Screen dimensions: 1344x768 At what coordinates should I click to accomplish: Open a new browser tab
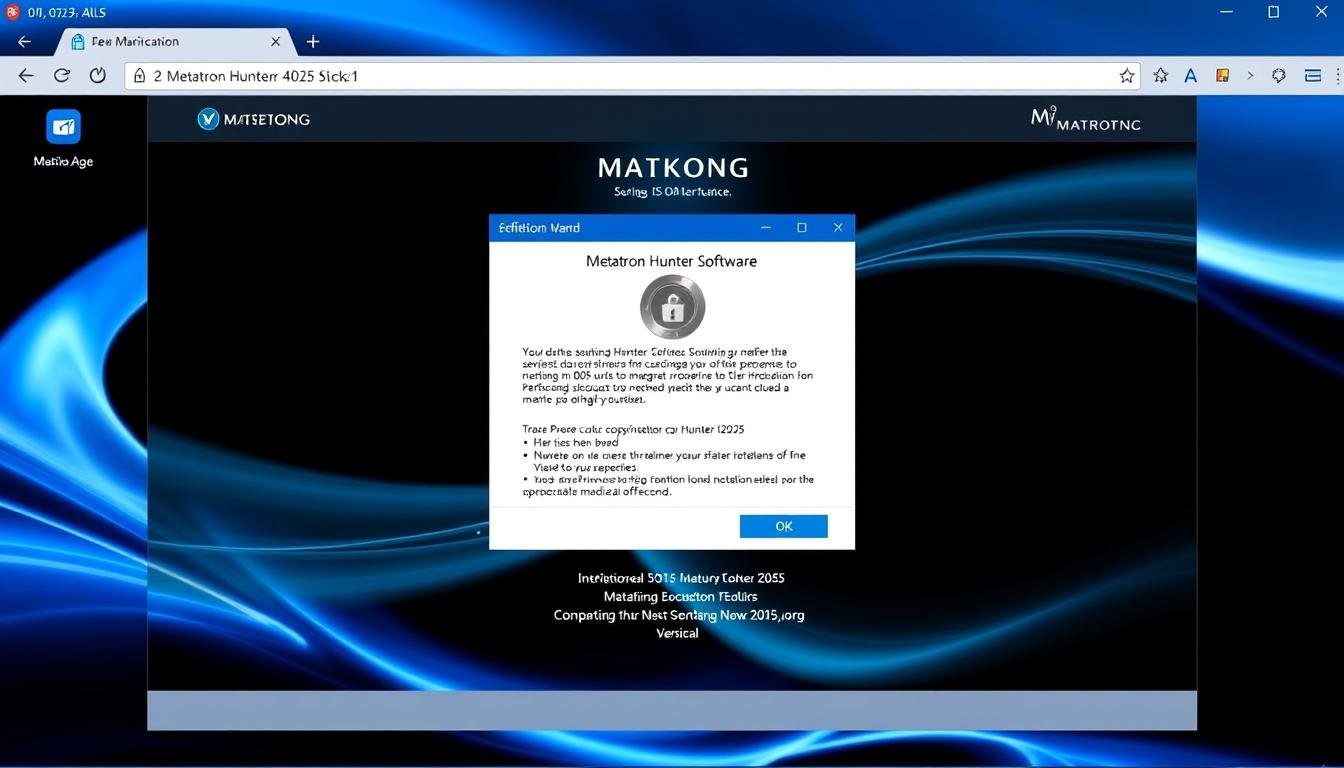(x=313, y=41)
